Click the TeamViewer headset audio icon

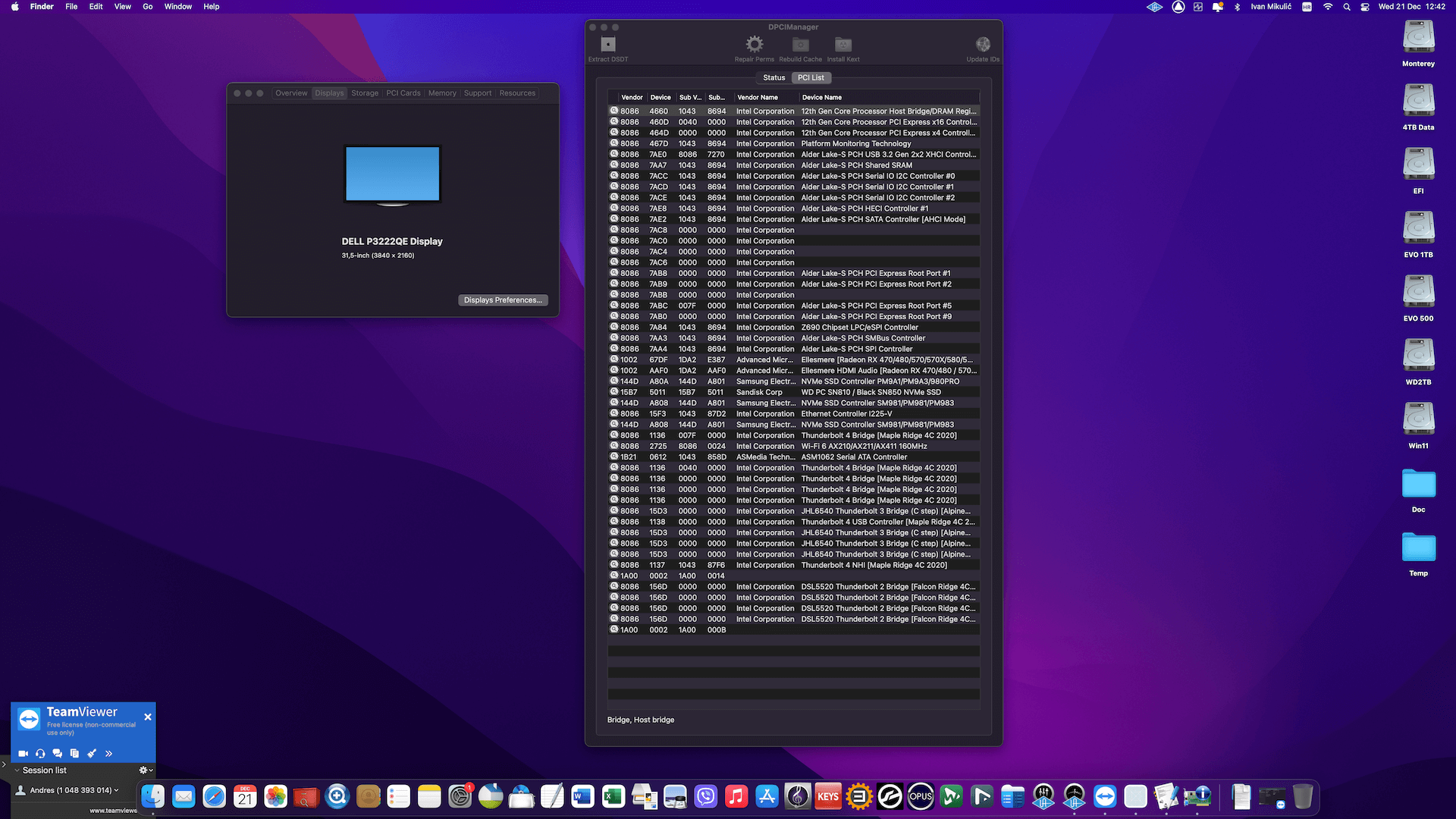(40, 754)
